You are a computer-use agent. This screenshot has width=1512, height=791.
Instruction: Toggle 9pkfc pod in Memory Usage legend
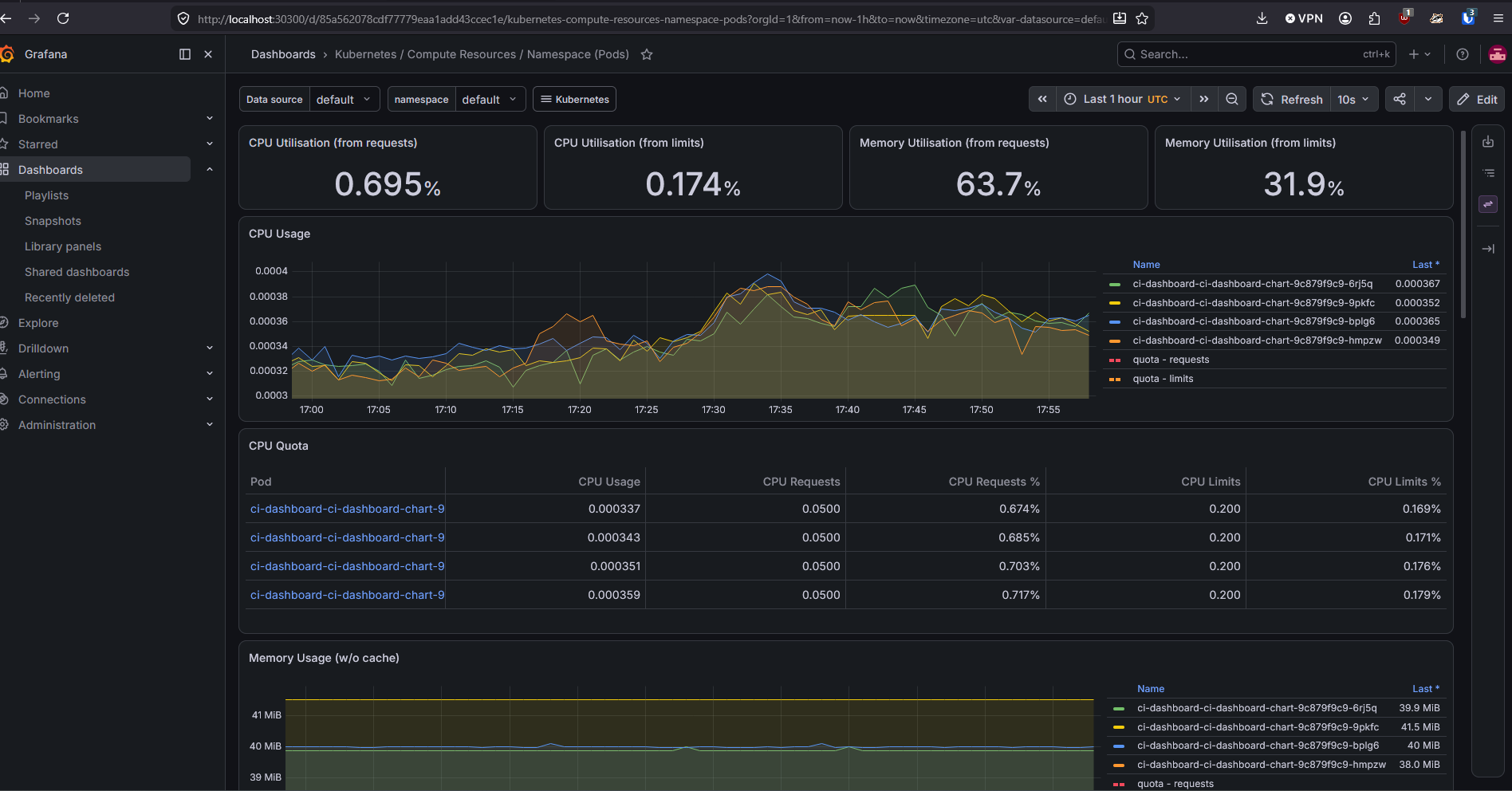(1258, 727)
